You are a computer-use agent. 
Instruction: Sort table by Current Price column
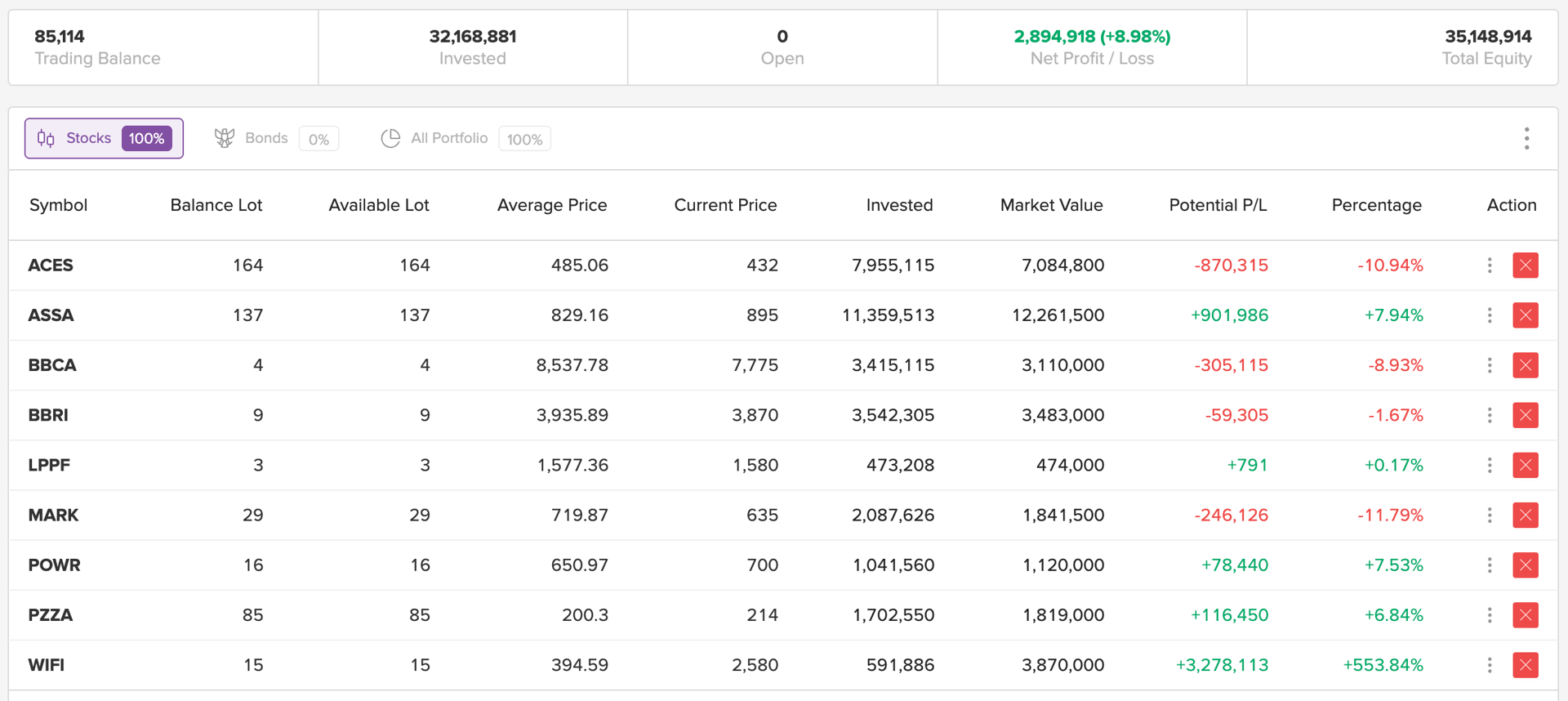pos(725,205)
